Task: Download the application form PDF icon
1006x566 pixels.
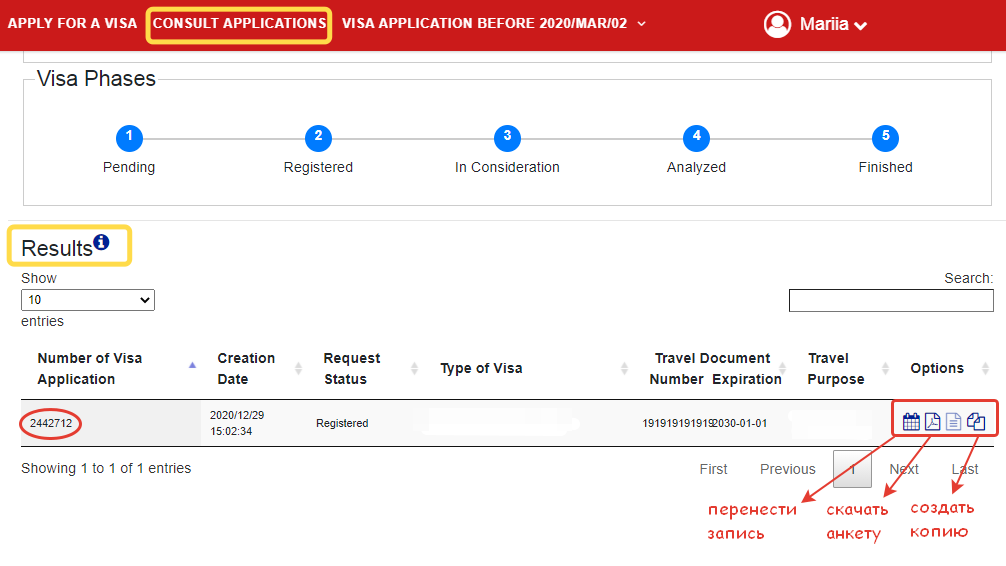Action: click(932, 422)
